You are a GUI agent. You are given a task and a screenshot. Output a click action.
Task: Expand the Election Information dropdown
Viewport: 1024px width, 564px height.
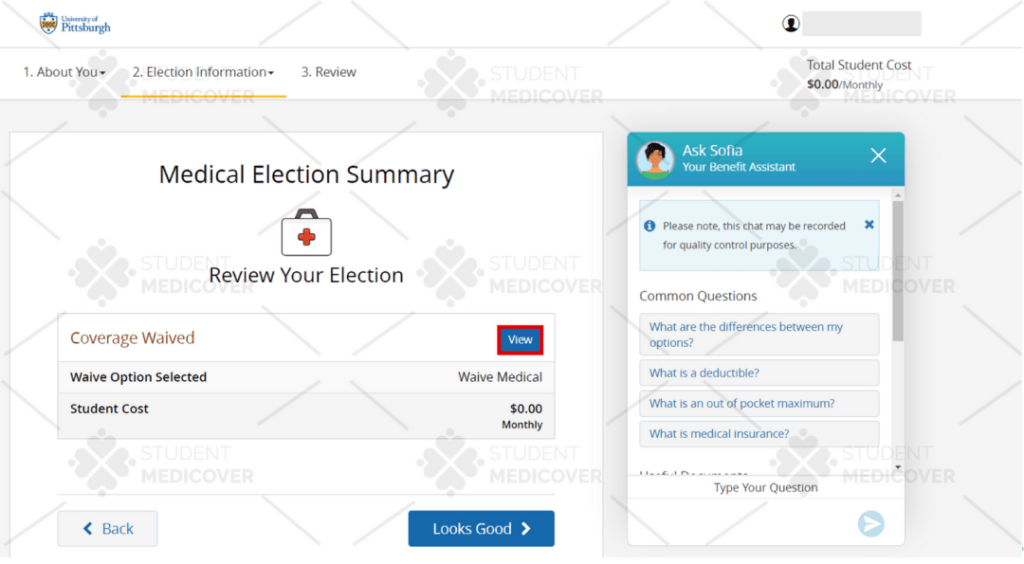[x=203, y=72]
